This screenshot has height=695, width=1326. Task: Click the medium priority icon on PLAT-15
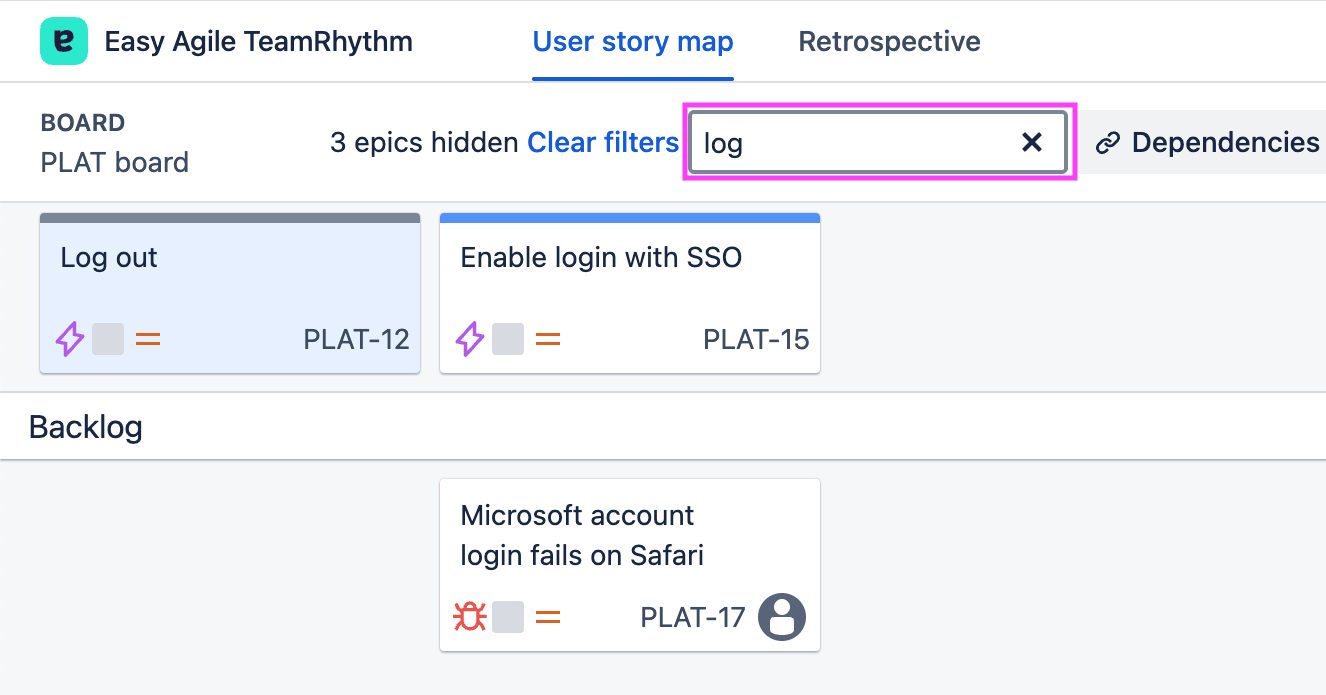[548, 340]
